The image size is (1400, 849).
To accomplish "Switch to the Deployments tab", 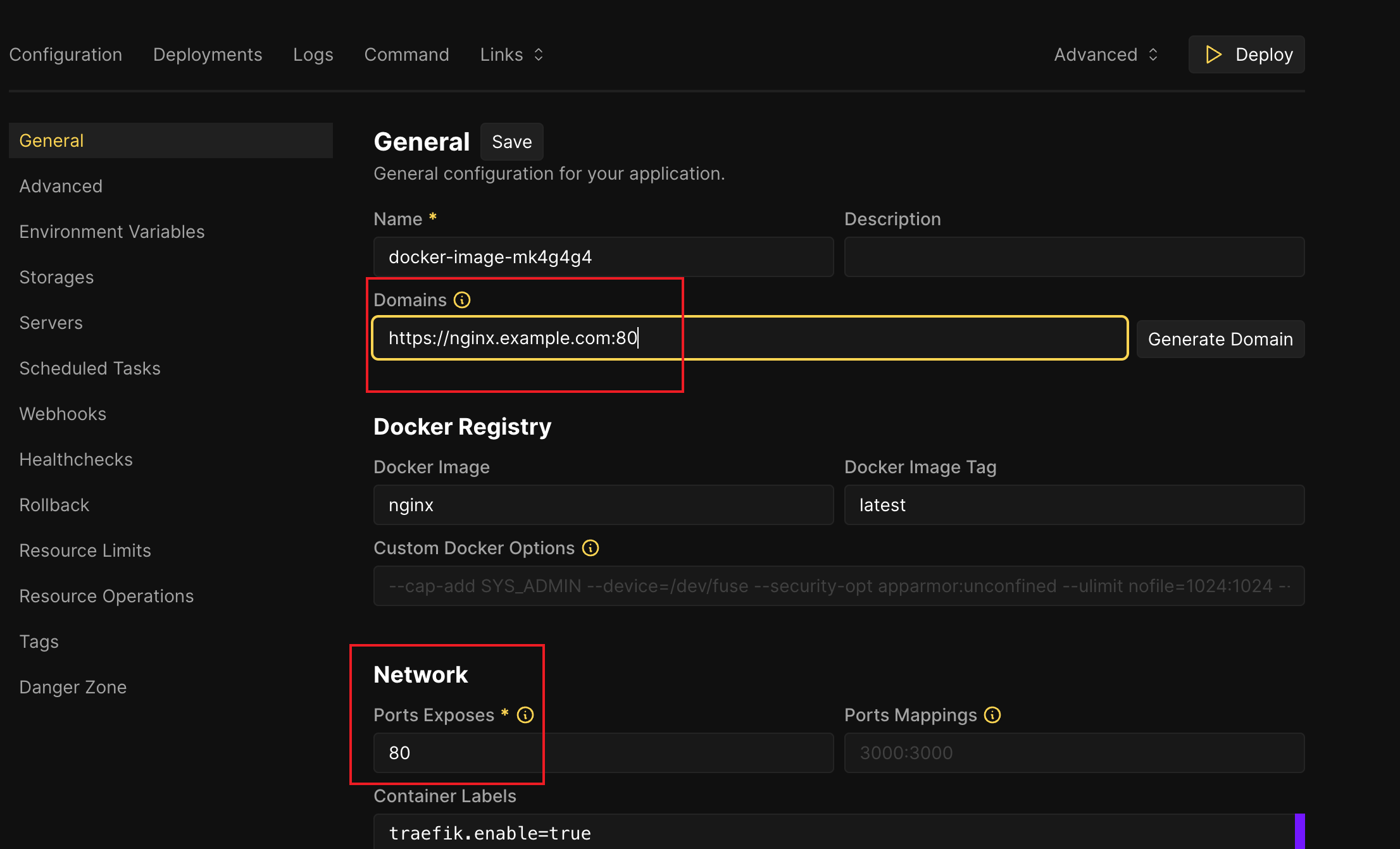I will [208, 54].
